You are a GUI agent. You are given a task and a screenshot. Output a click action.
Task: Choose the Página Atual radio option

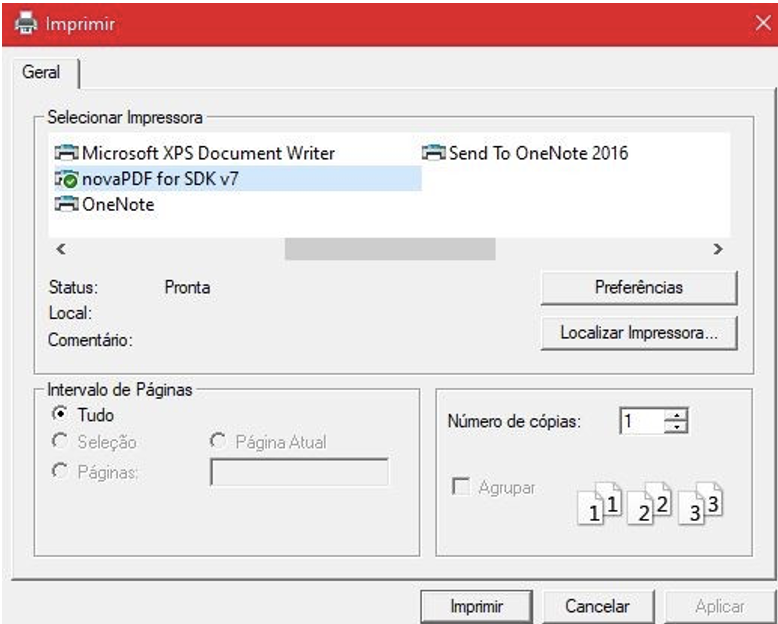217,441
